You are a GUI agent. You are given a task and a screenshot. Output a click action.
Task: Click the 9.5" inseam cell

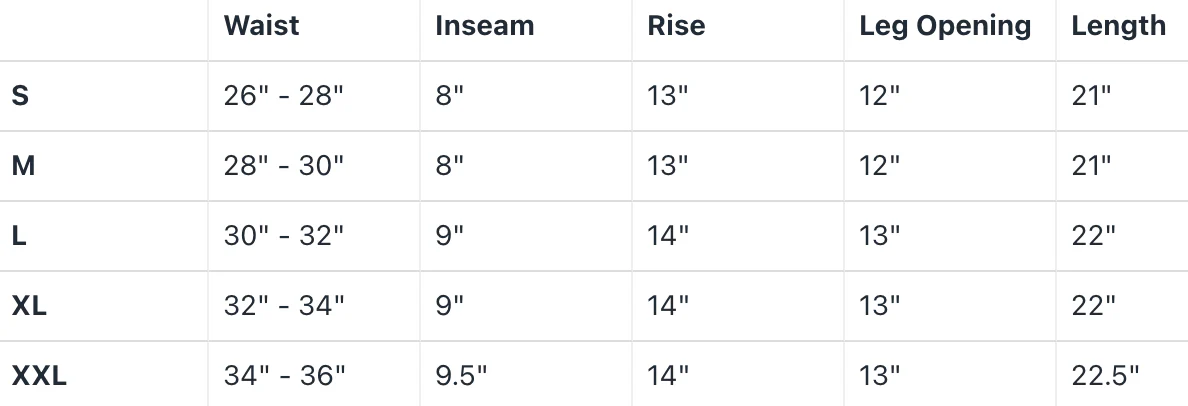[461, 376]
